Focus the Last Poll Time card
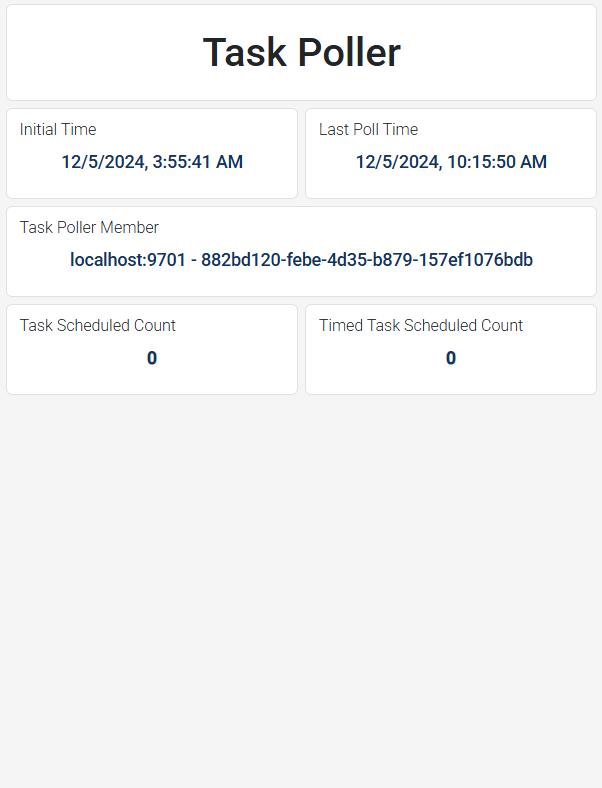Screen dimensions: 602x788 click(x=451, y=184)
